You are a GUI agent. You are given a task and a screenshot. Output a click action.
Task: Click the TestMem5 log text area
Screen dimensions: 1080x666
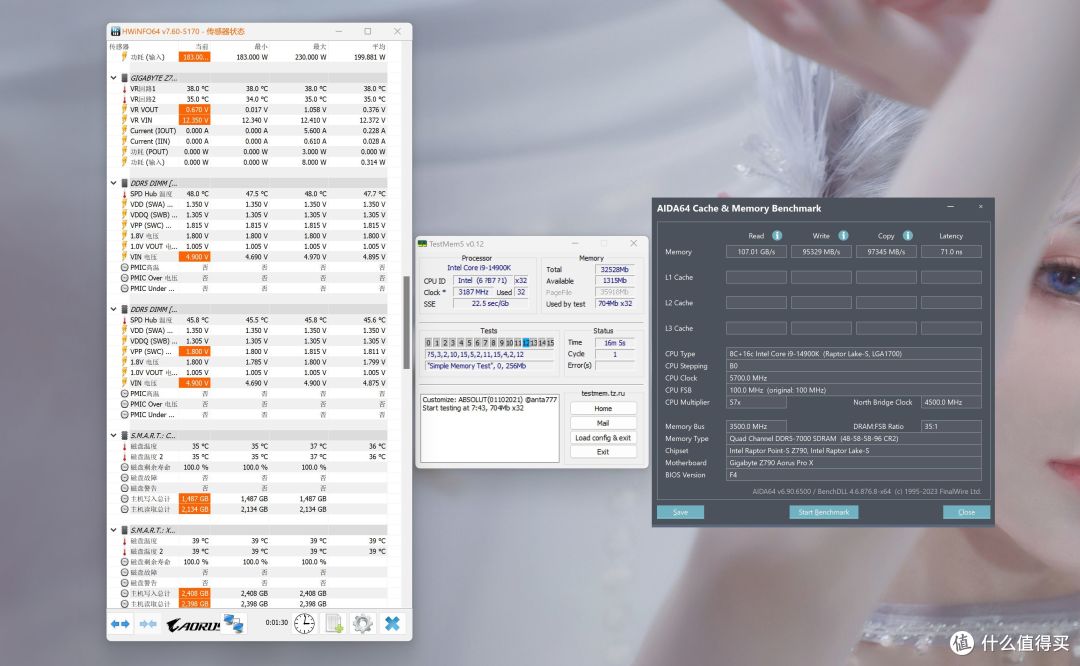(x=490, y=428)
